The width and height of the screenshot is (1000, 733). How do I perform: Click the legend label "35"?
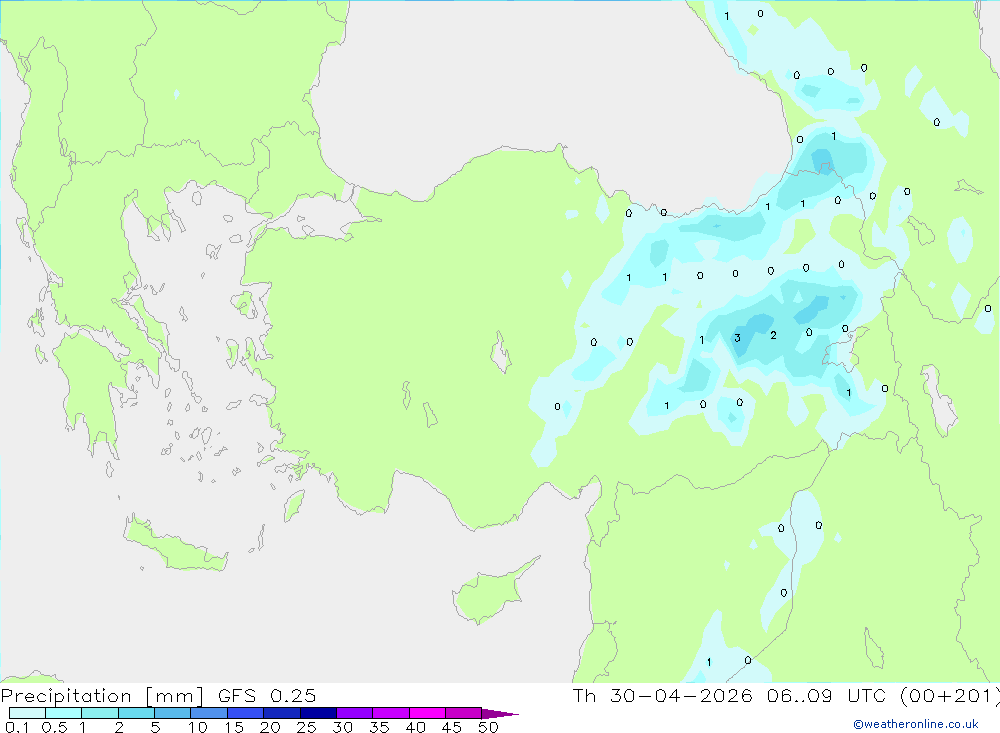pos(379,727)
